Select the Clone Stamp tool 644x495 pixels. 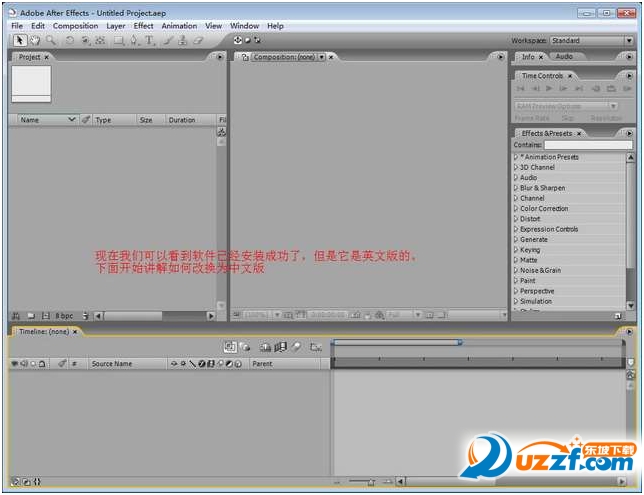tap(183, 40)
